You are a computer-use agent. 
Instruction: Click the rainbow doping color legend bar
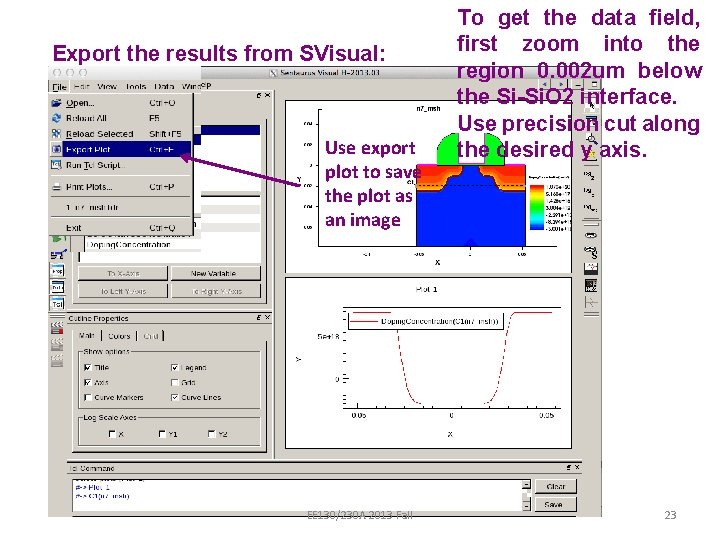point(537,207)
